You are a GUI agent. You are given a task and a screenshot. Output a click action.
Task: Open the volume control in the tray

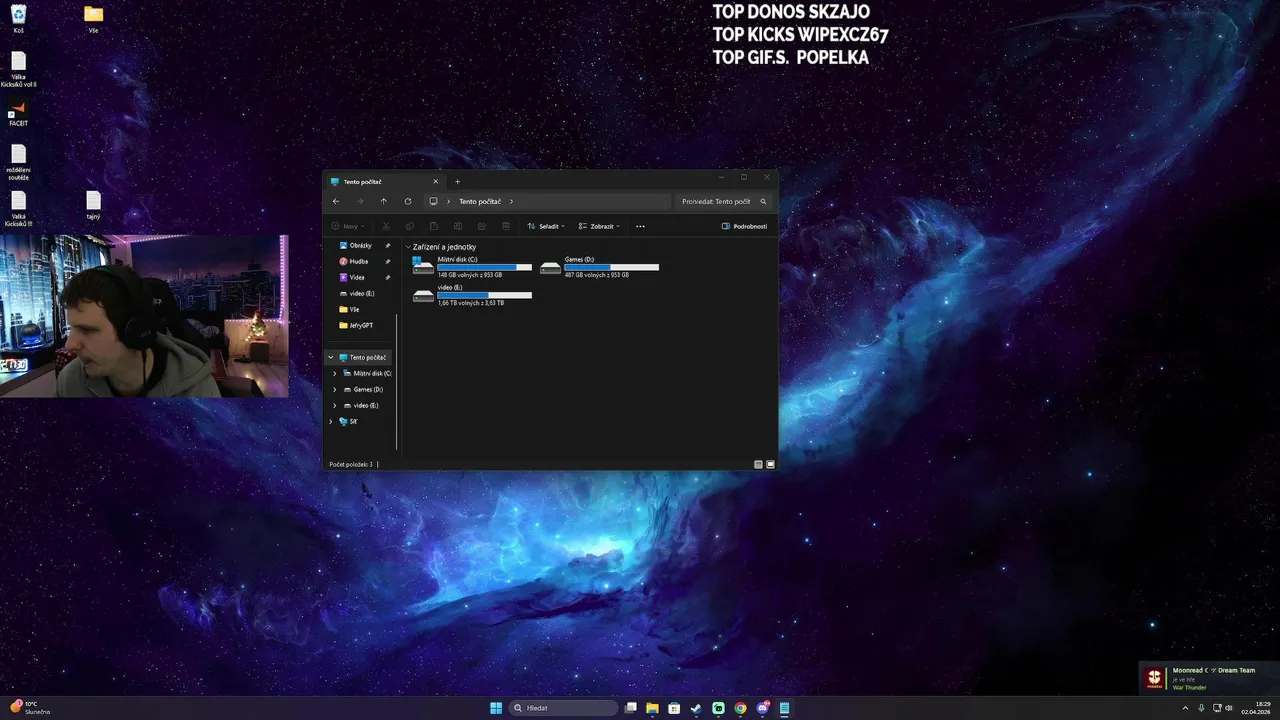tap(1228, 708)
